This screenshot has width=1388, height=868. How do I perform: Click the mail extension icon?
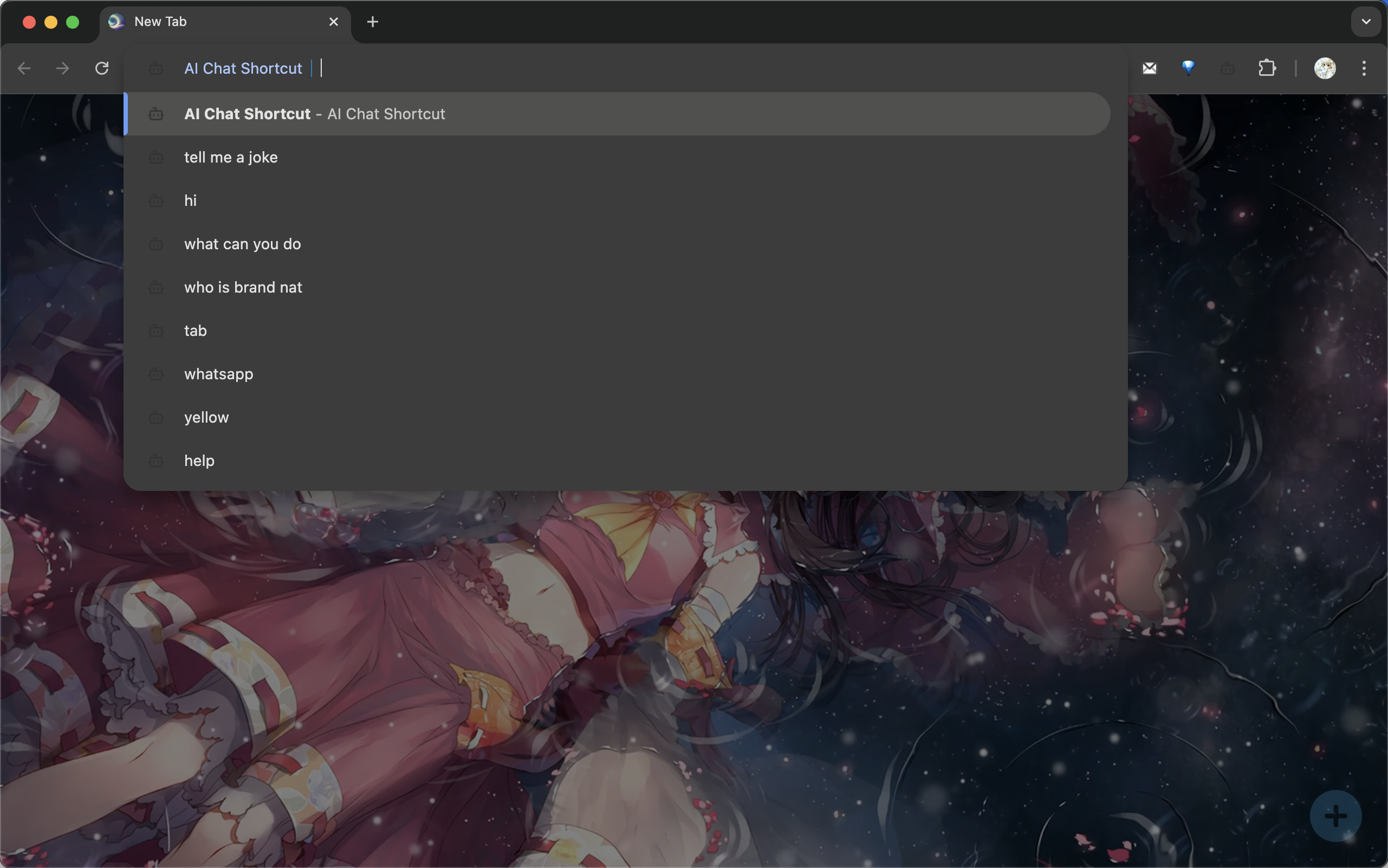(1149, 68)
